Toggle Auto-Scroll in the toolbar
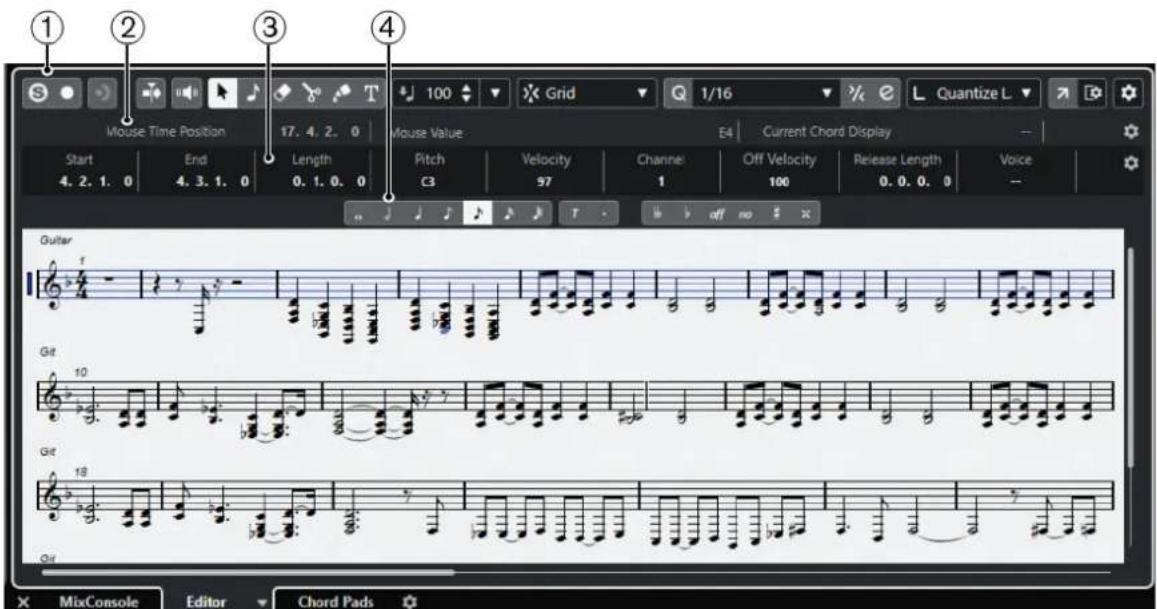1157x609 pixels. click(151, 93)
